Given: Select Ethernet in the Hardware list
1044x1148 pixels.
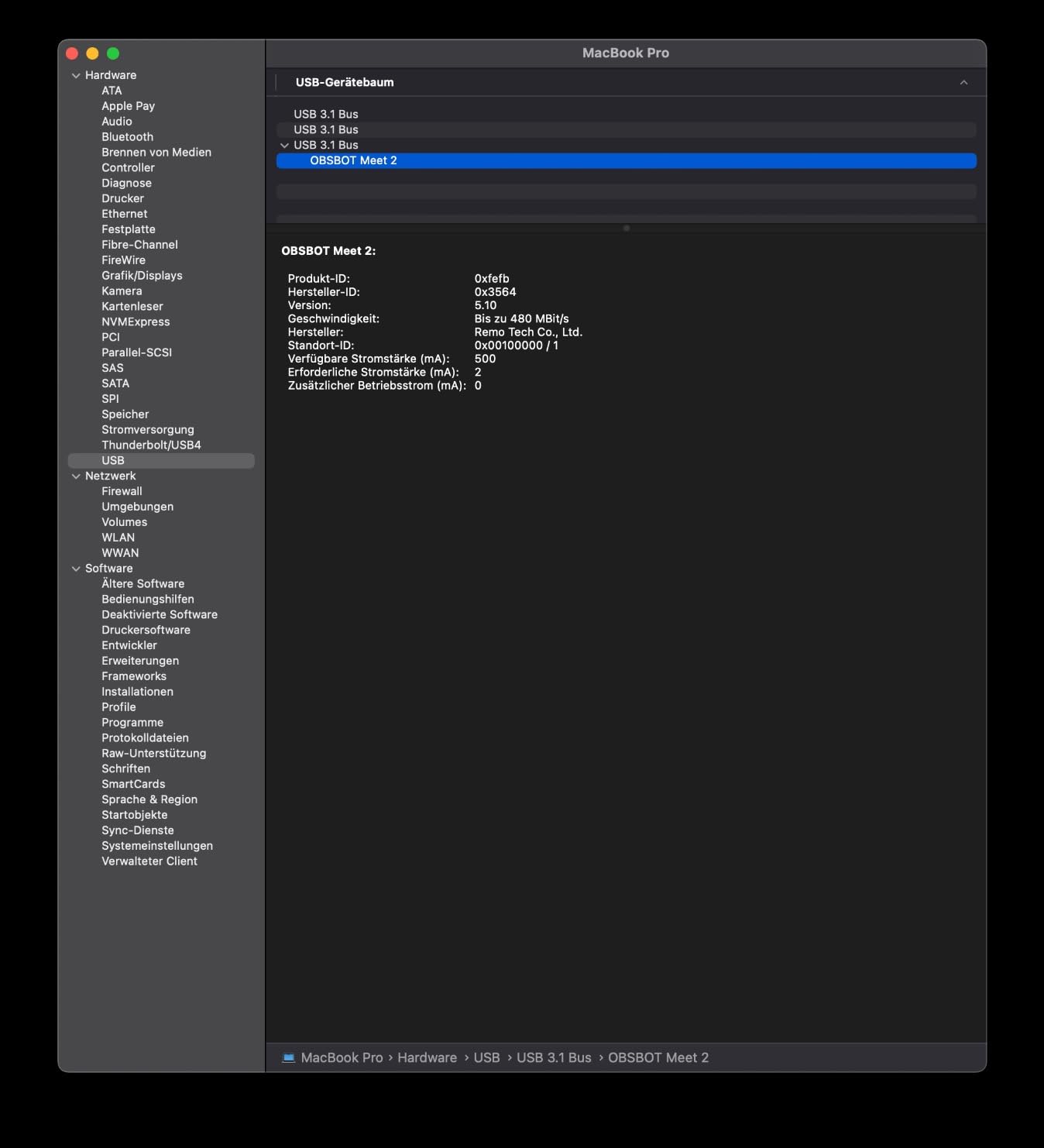Looking at the screenshot, I should point(124,214).
